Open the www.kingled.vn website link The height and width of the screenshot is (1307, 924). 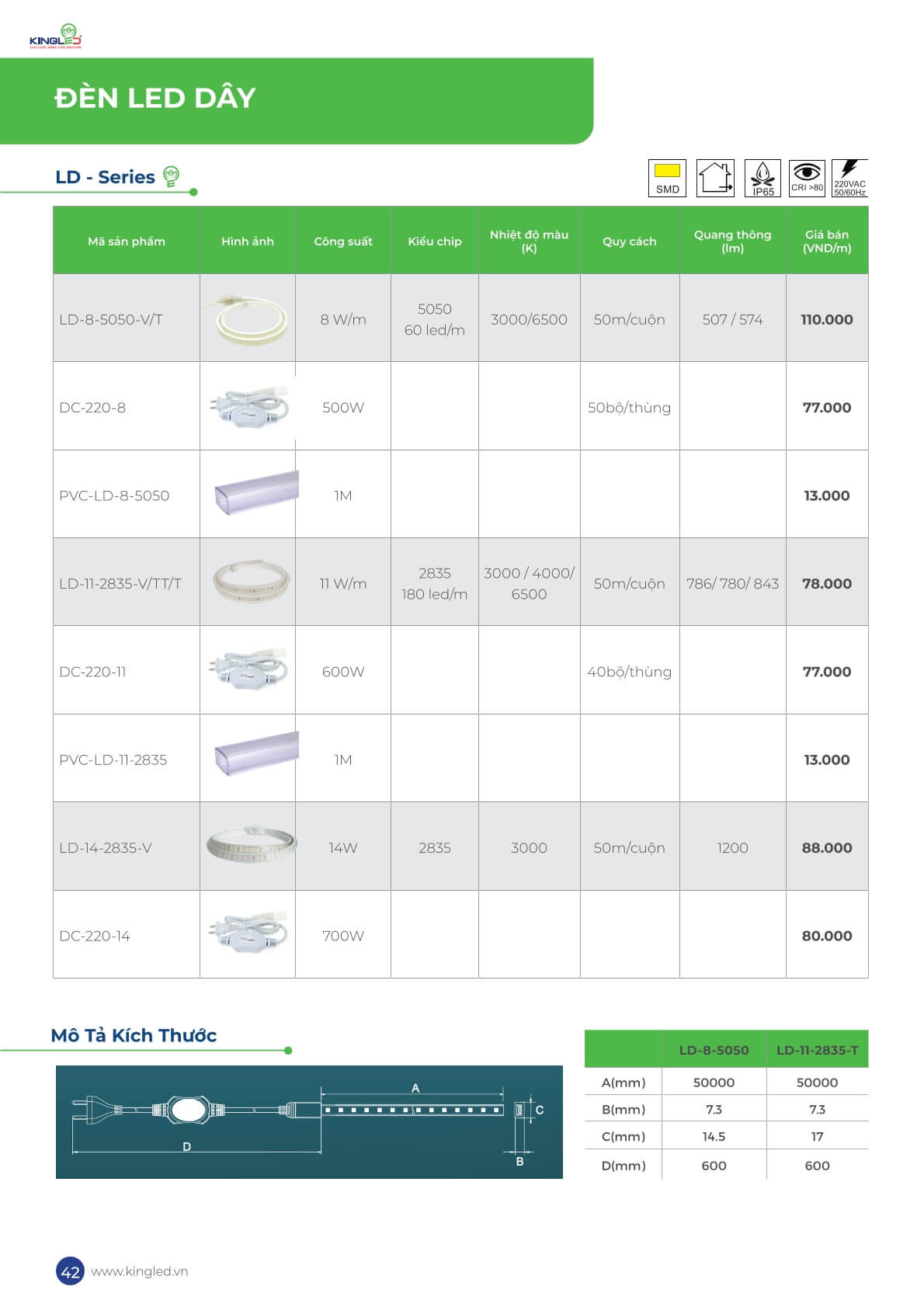140,1271
